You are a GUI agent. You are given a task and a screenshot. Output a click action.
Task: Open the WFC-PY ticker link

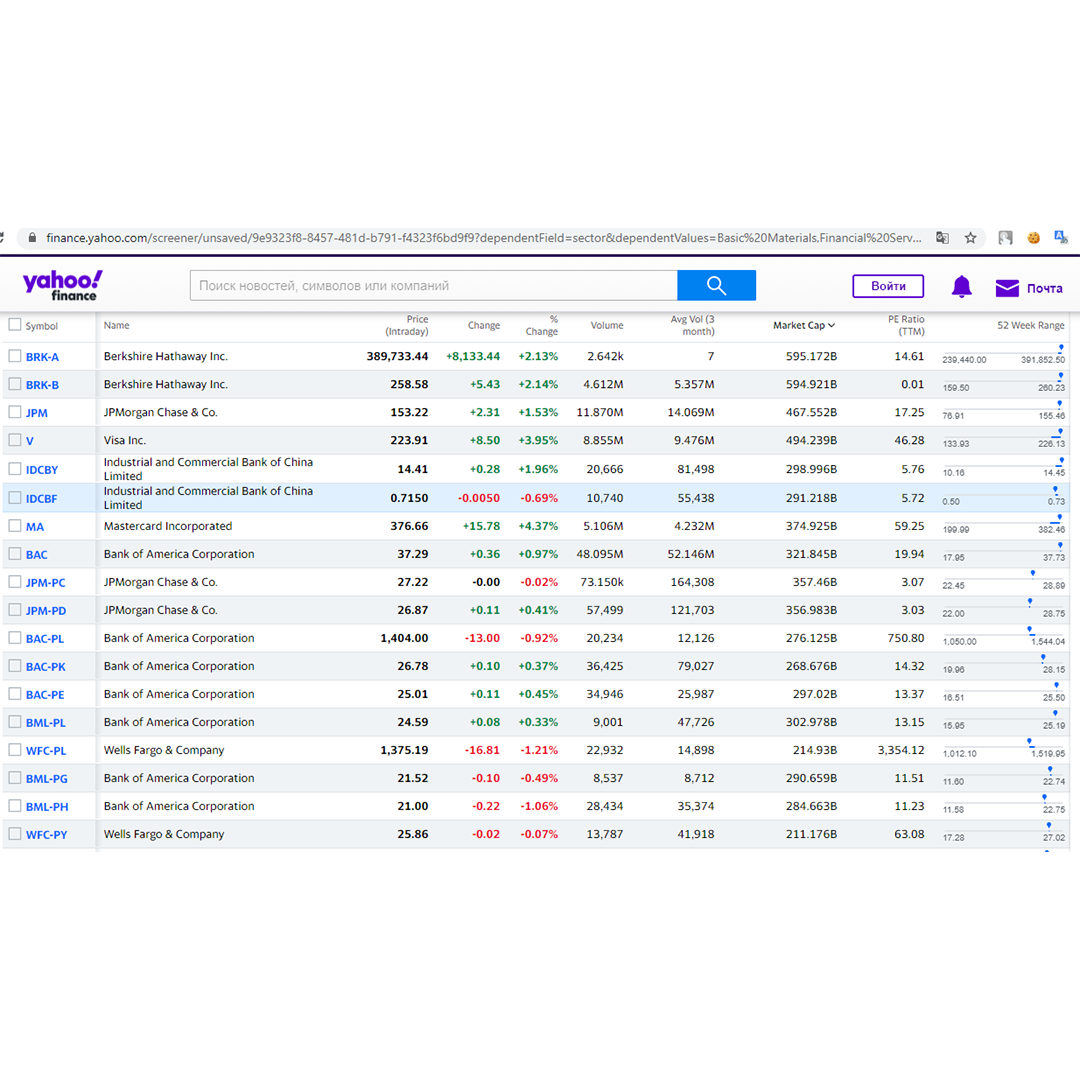click(x=46, y=835)
